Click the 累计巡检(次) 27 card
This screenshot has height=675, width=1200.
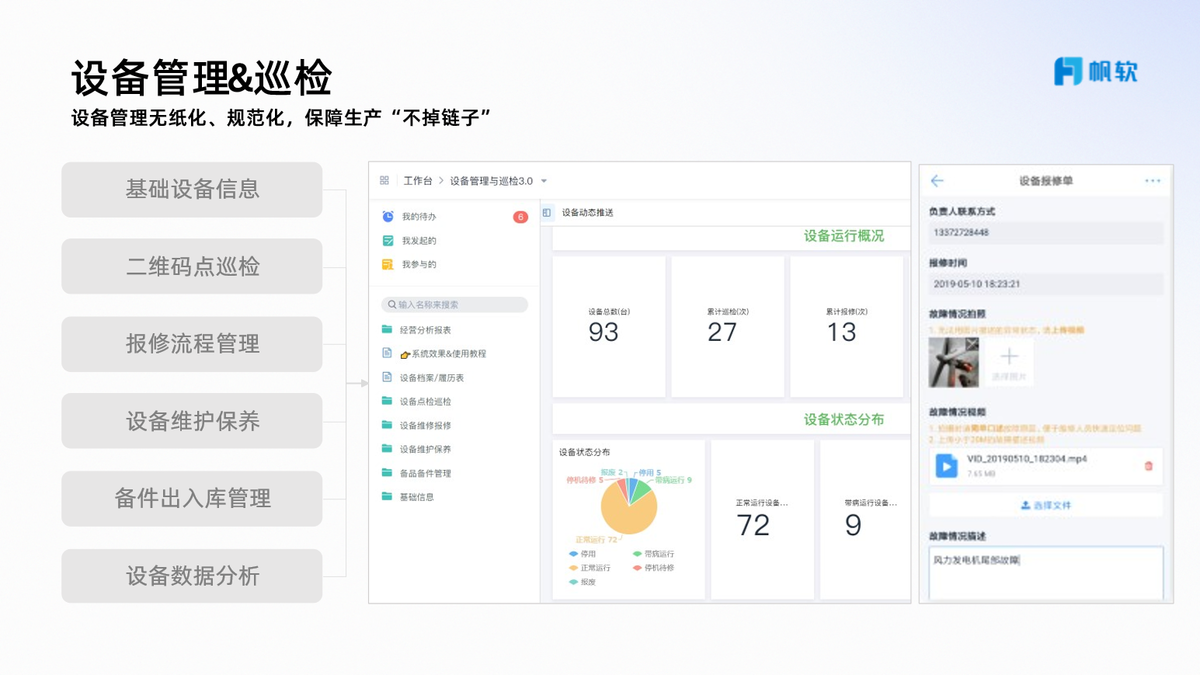point(727,327)
